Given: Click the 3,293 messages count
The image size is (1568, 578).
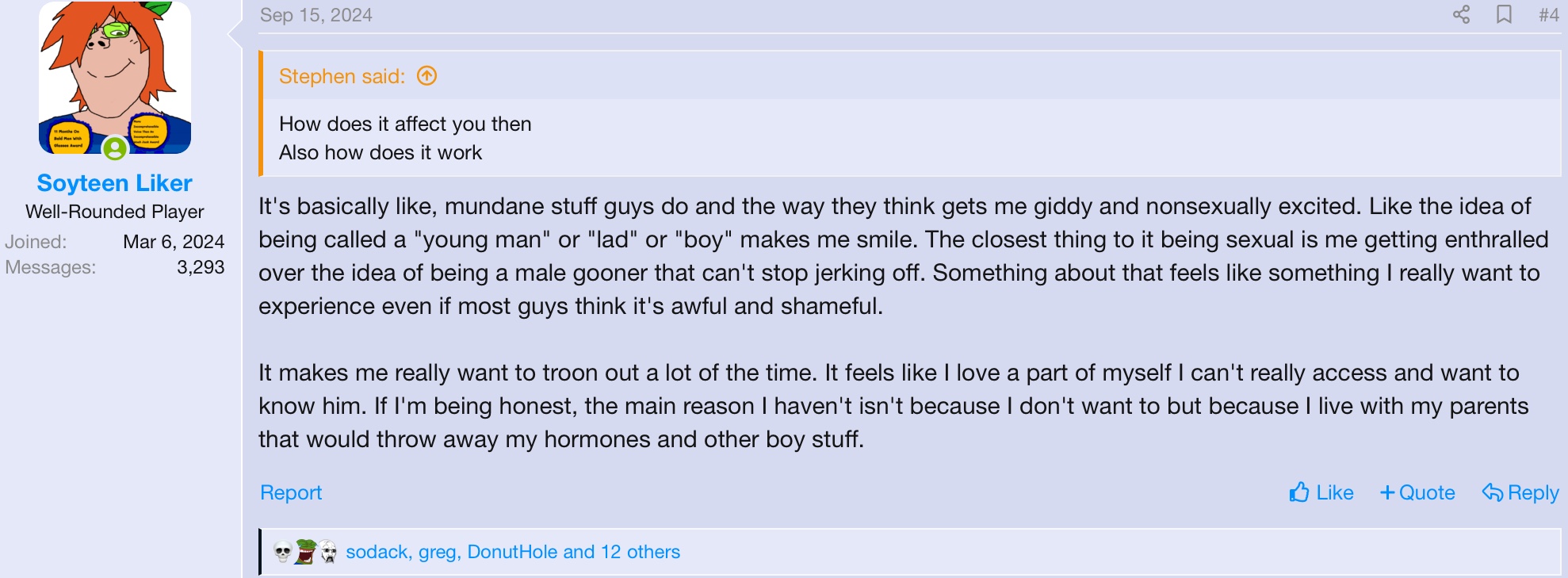Looking at the screenshot, I should point(201,267).
